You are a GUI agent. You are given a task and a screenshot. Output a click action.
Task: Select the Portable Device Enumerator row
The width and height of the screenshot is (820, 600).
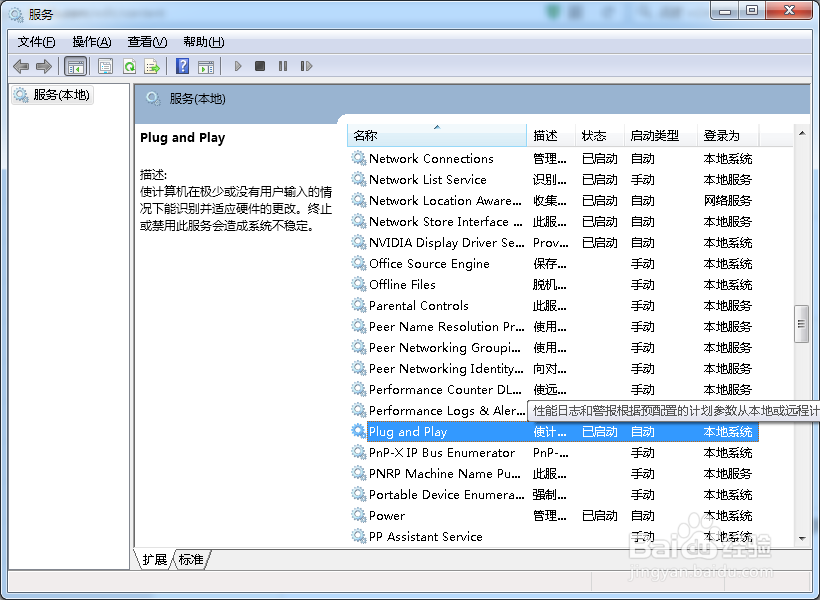(553, 494)
